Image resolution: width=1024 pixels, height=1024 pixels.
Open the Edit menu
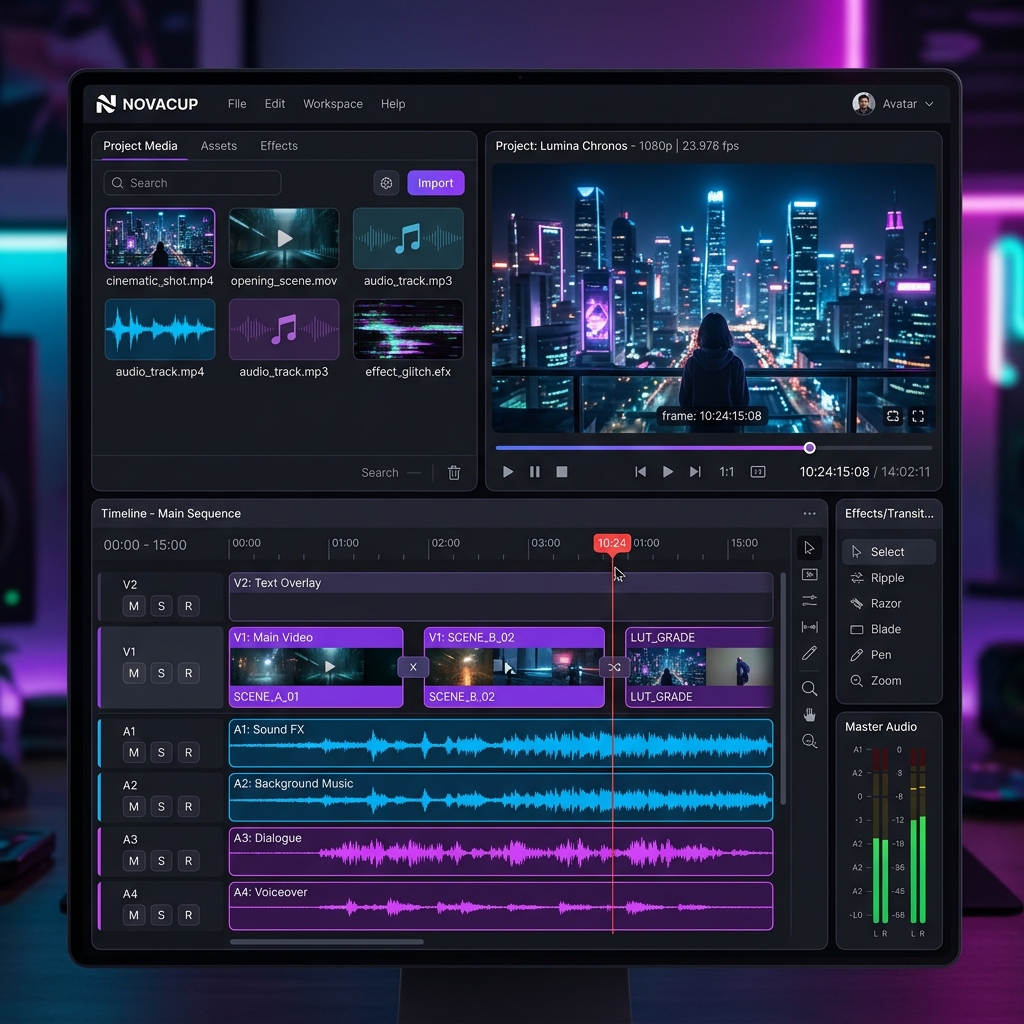tap(274, 104)
